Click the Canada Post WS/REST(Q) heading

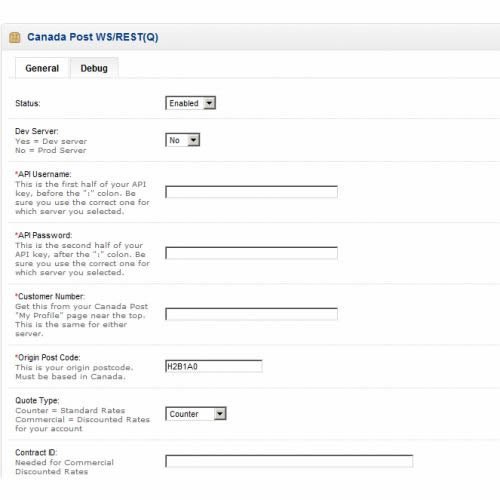(x=93, y=37)
